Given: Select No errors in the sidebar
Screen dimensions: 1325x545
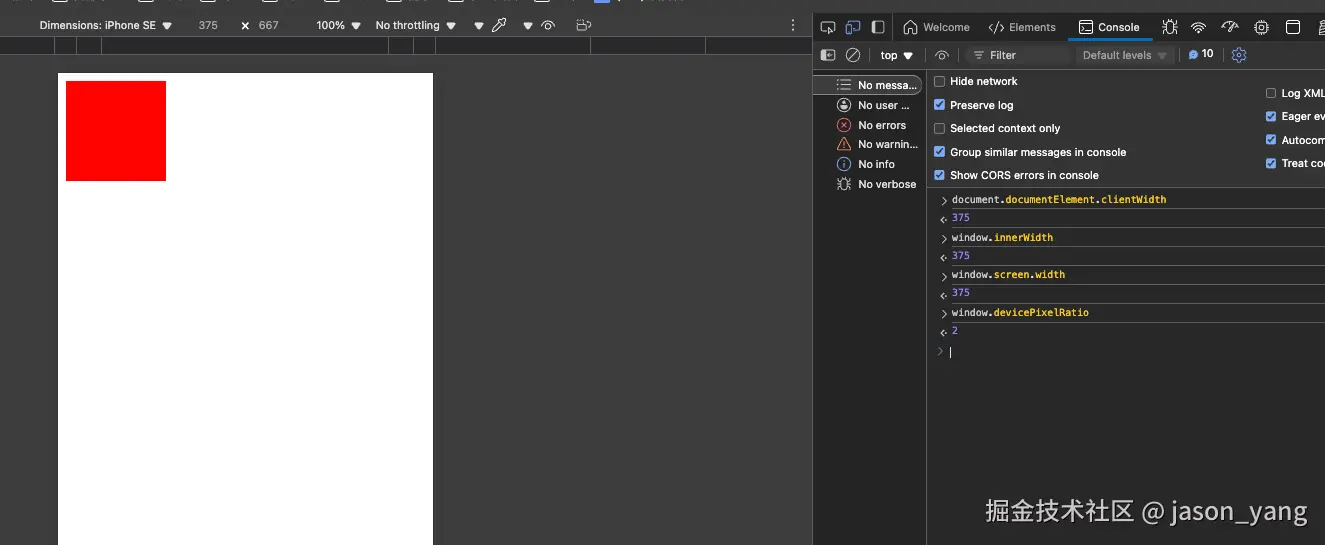Looking at the screenshot, I should [868, 125].
